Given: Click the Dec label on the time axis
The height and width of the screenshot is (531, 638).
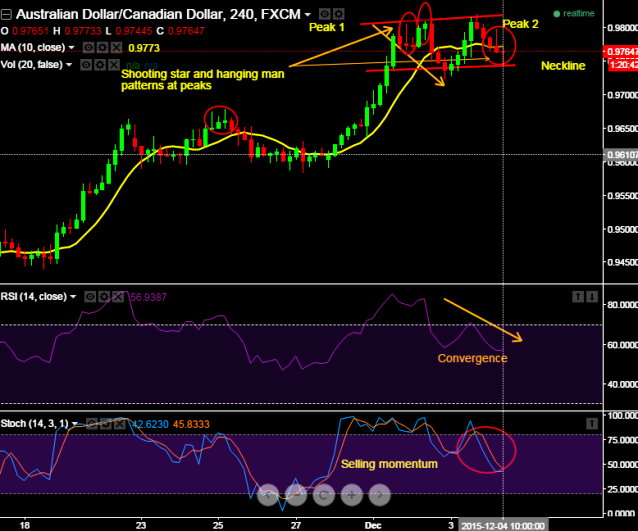Looking at the screenshot, I should click(373, 525).
